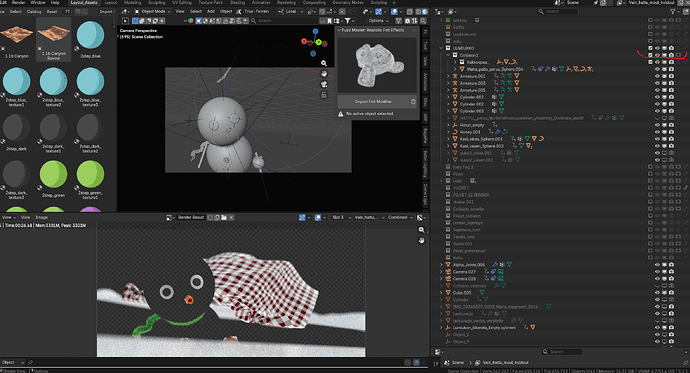The image size is (690, 373).
Task: Click the paste icon beside Import Felt Modifier
Action: [x=413, y=102]
